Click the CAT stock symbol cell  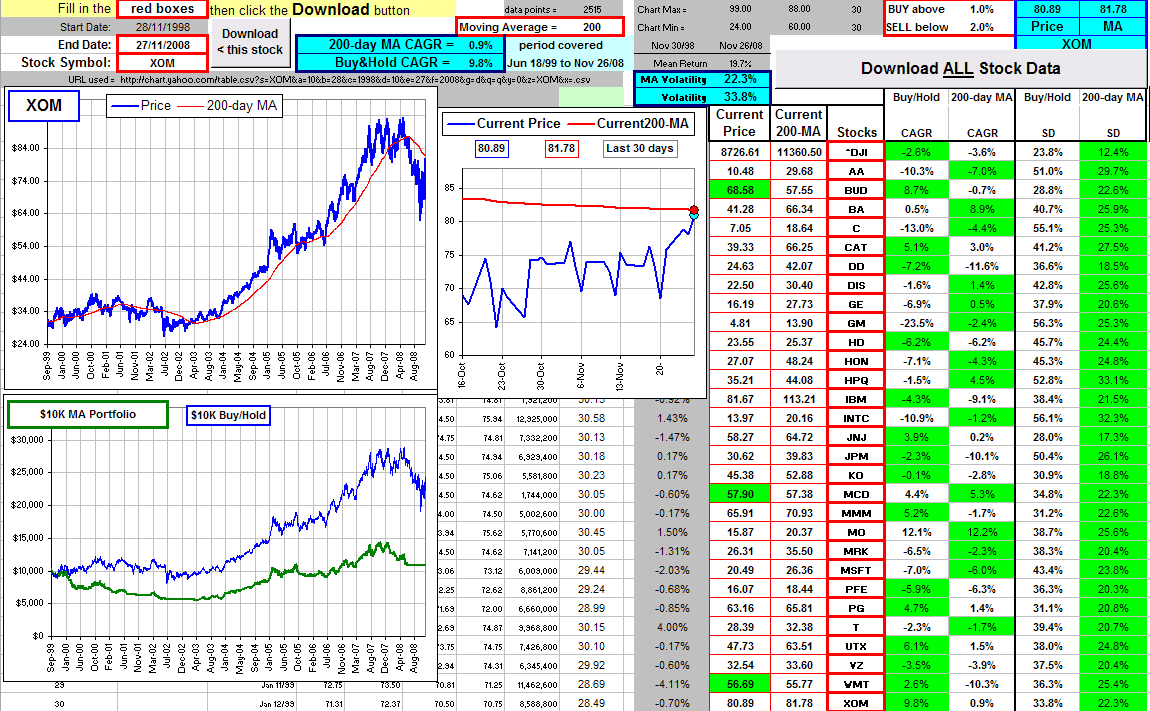[856, 247]
